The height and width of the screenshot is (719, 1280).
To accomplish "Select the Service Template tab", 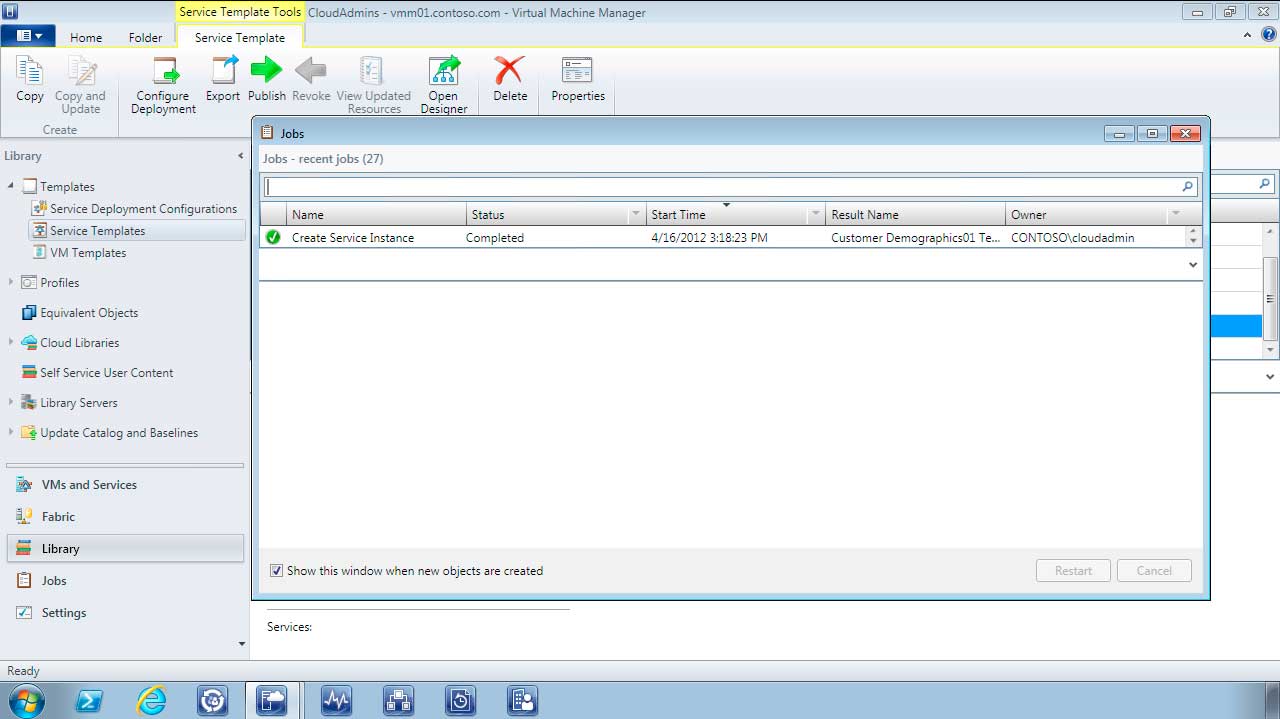I will click(x=240, y=37).
